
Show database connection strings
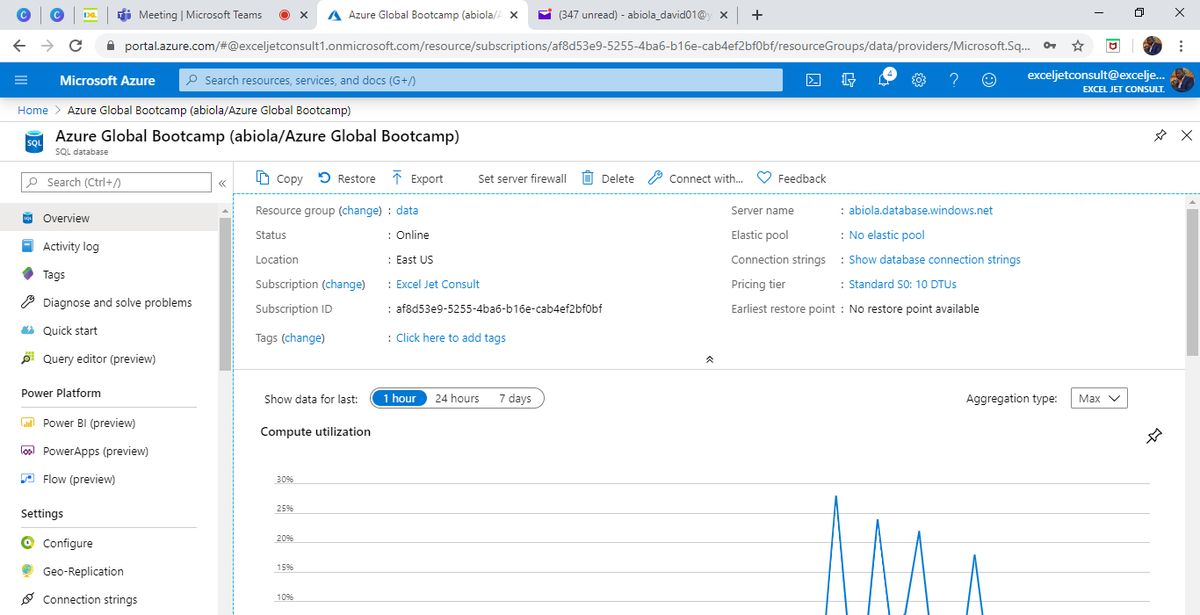tap(935, 259)
